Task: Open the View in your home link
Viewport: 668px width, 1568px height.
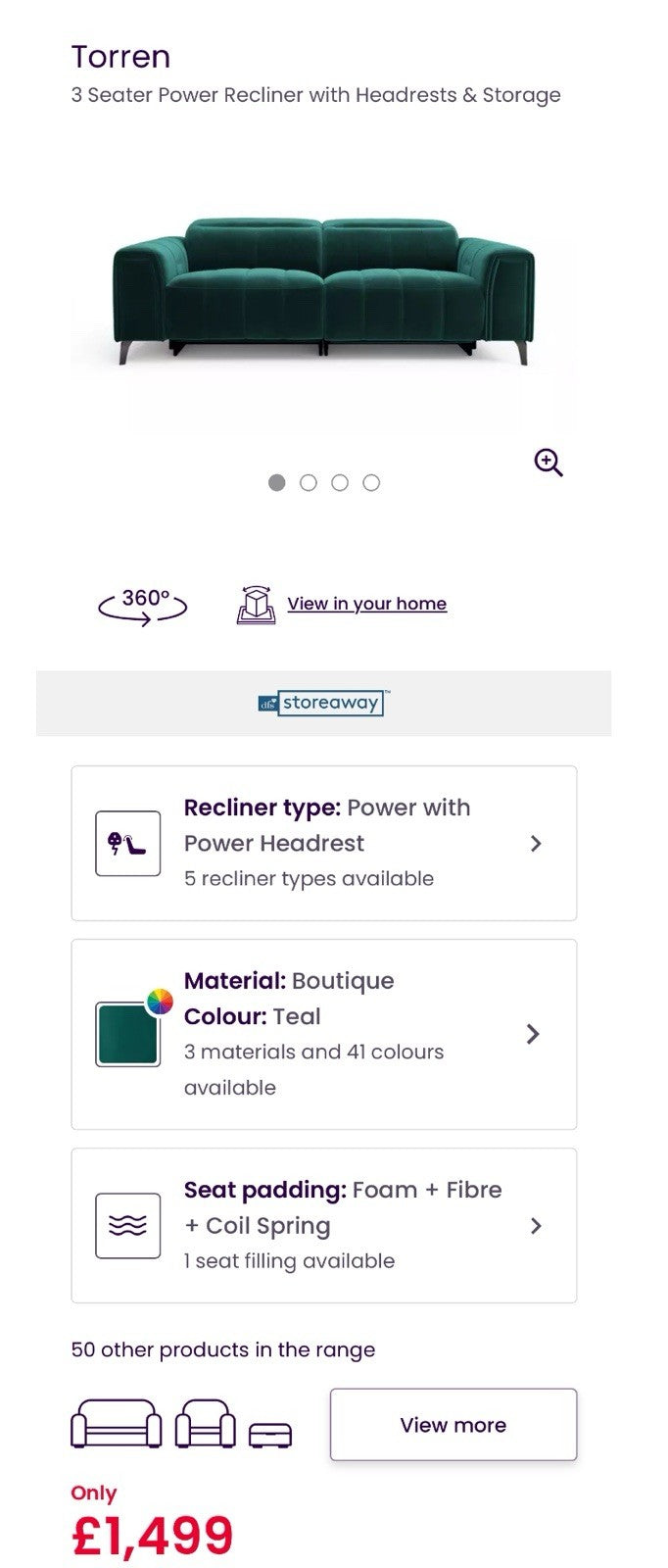Action: click(367, 604)
